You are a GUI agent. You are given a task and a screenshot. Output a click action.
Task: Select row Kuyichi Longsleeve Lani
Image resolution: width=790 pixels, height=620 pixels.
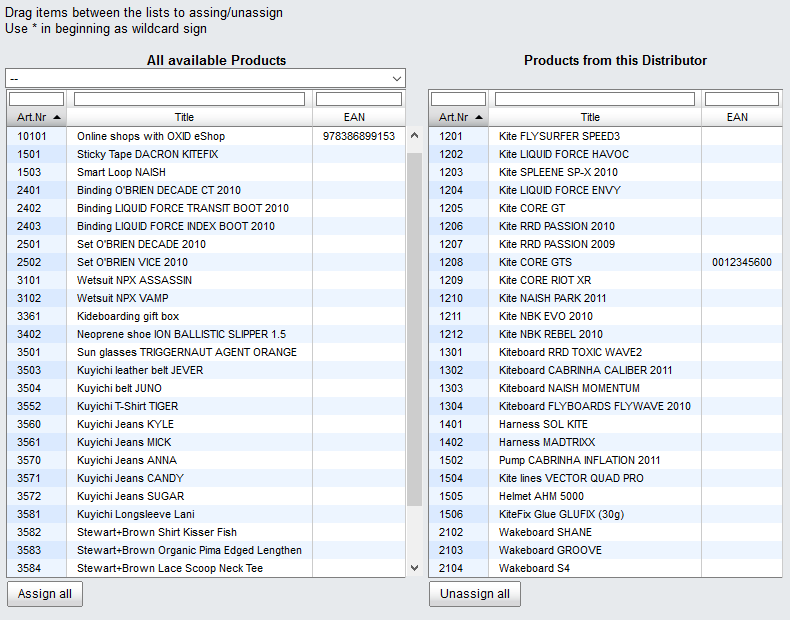(x=206, y=514)
